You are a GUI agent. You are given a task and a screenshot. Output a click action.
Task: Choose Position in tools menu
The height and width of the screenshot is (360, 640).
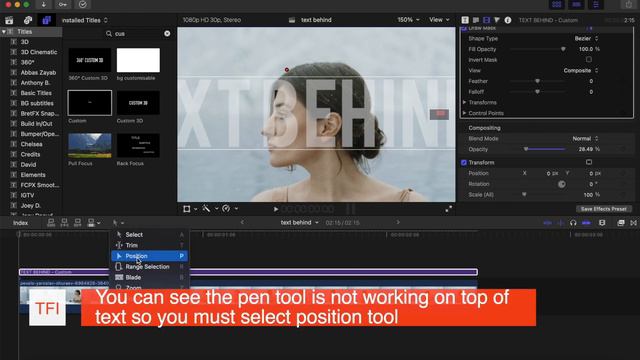coord(149,256)
